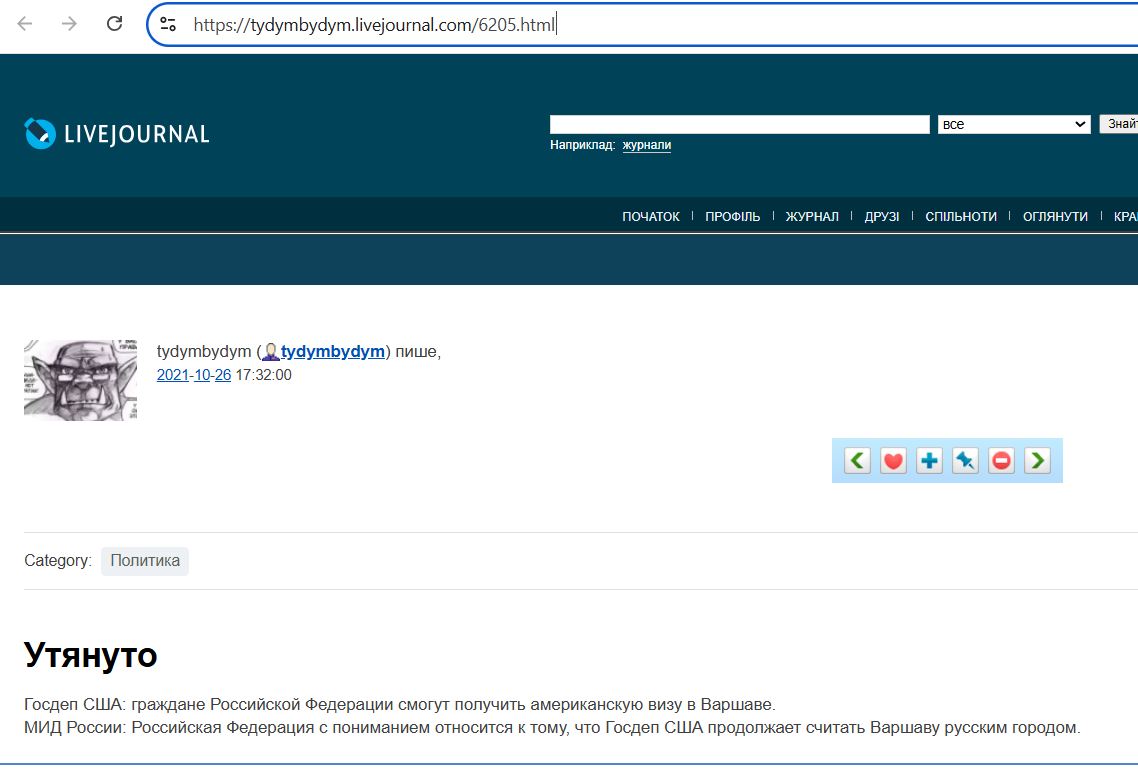Click the LiveJournal logo
This screenshot has width=1138, height=776.
[117, 134]
